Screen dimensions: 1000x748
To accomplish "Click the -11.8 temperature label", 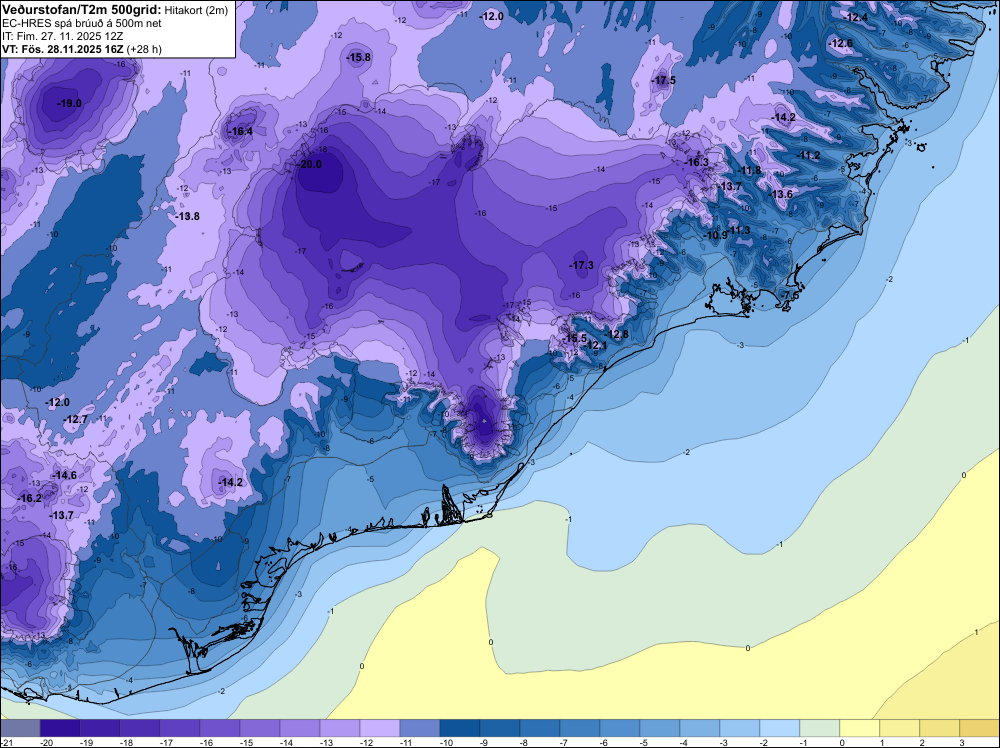I will coord(749,170).
